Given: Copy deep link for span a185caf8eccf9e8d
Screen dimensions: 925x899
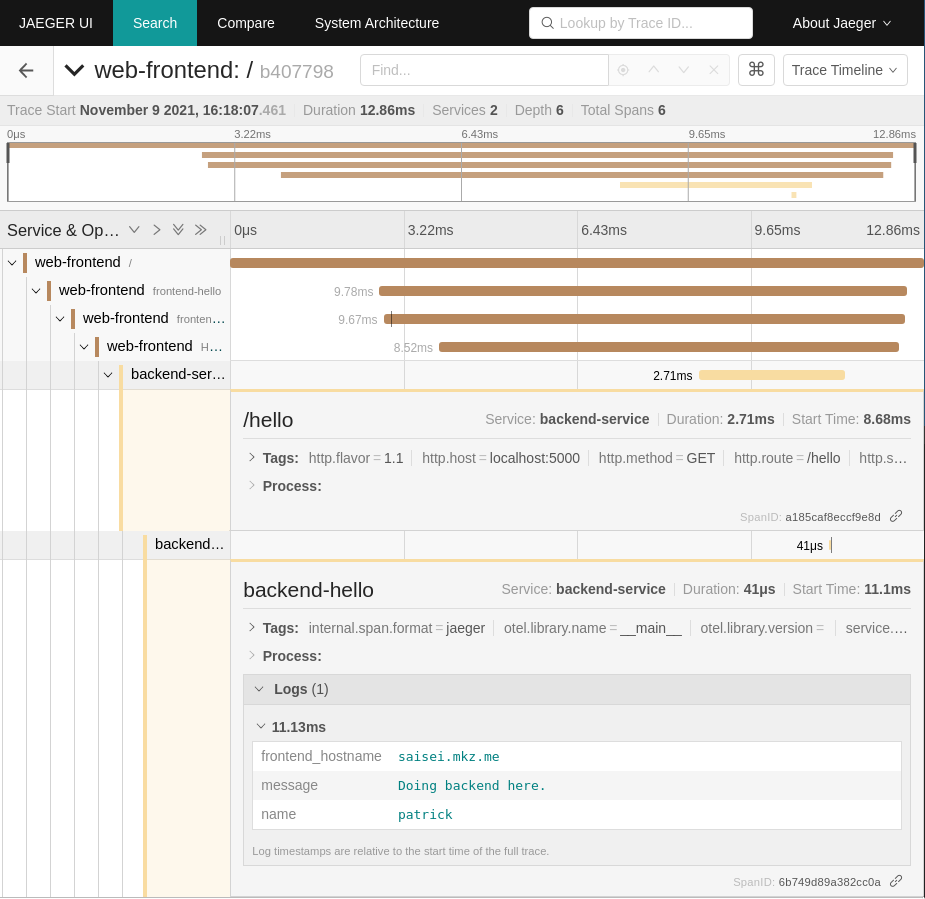Looking at the screenshot, I should (896, 516).
